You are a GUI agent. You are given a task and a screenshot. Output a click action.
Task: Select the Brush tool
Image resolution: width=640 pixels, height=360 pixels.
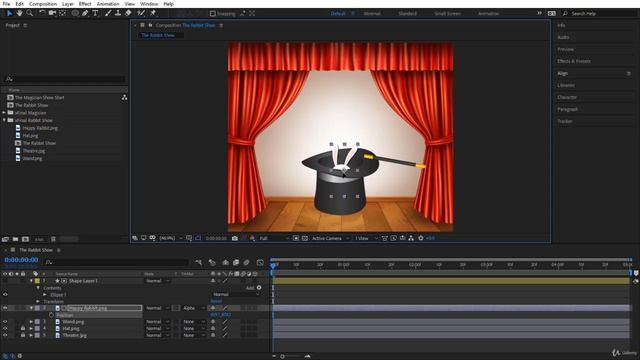click(108, 13)
